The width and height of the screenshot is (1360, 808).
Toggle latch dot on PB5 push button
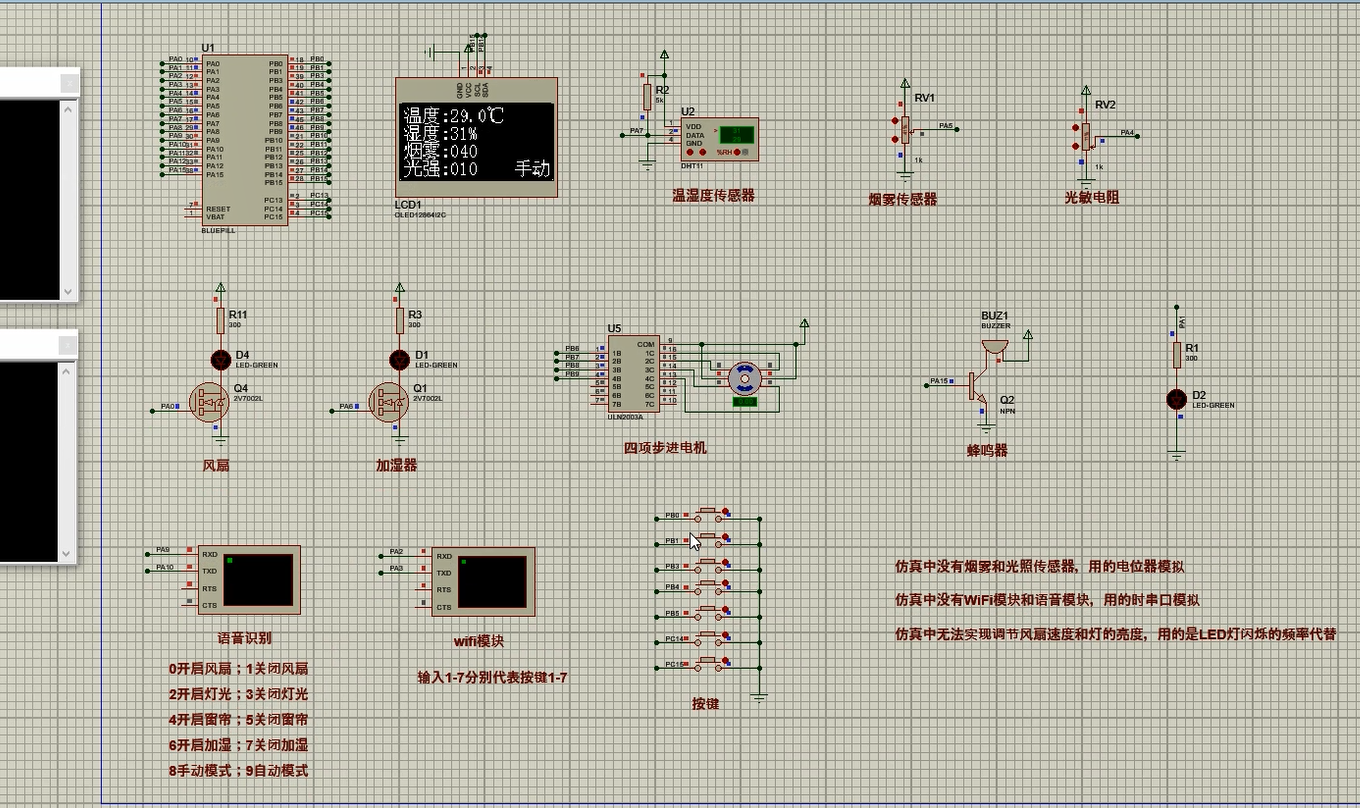[x=725, y=608]
